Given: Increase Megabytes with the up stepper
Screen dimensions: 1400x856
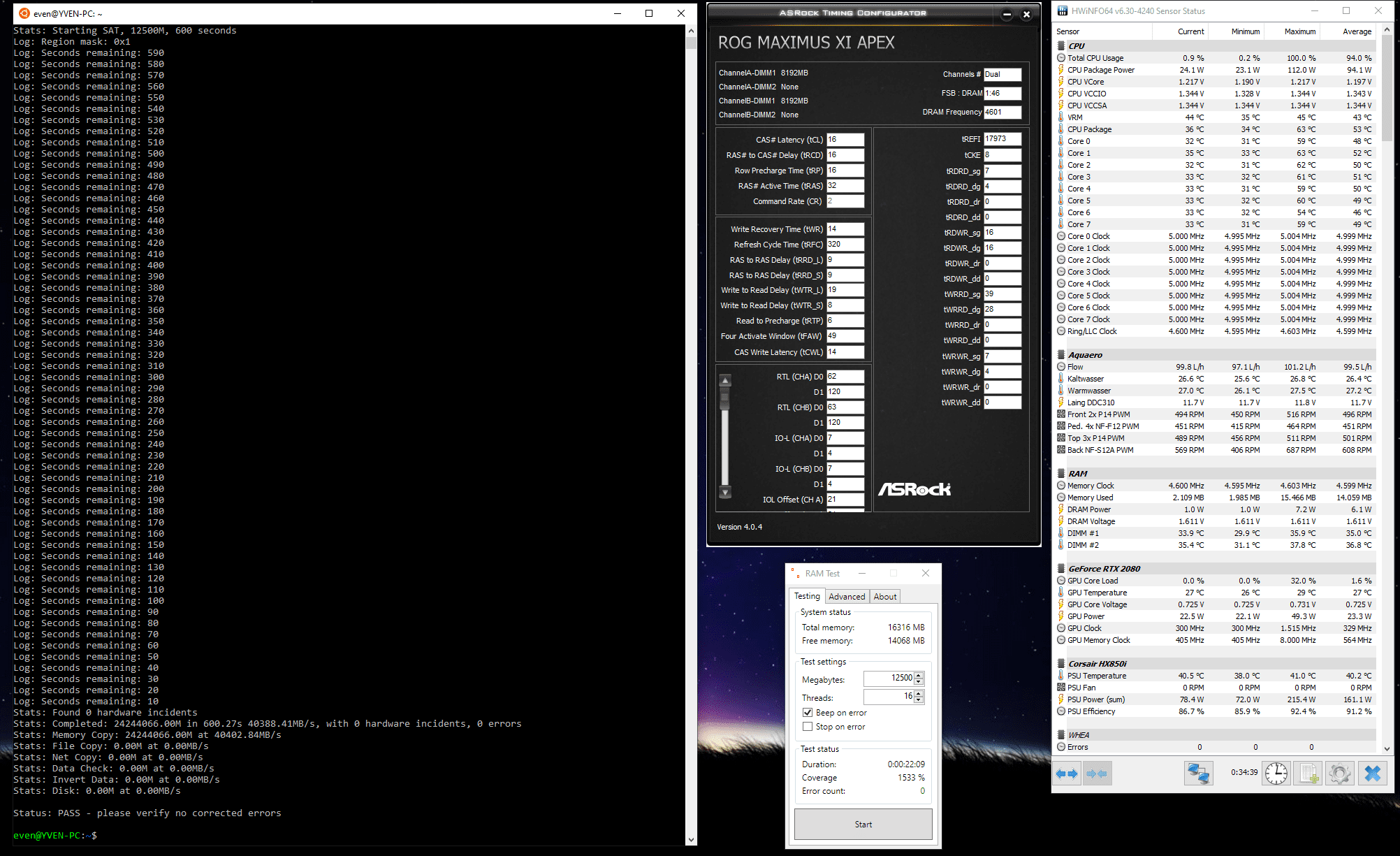Looking at the screenshot, I should point(919,675).
